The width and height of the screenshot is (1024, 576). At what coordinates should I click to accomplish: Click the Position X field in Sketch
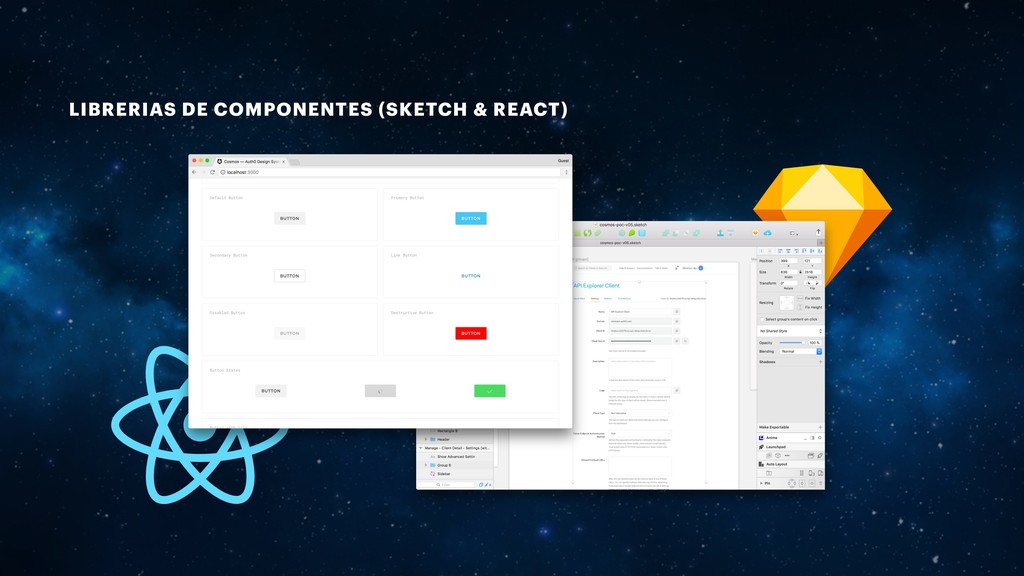point(788,261)
